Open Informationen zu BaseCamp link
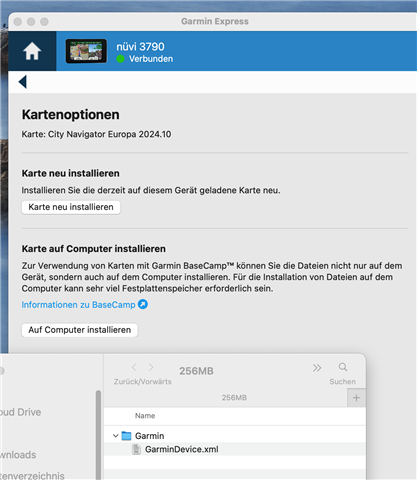Image resolution: width=417 pixels, height=480 pixels. [x=78, y=305]
